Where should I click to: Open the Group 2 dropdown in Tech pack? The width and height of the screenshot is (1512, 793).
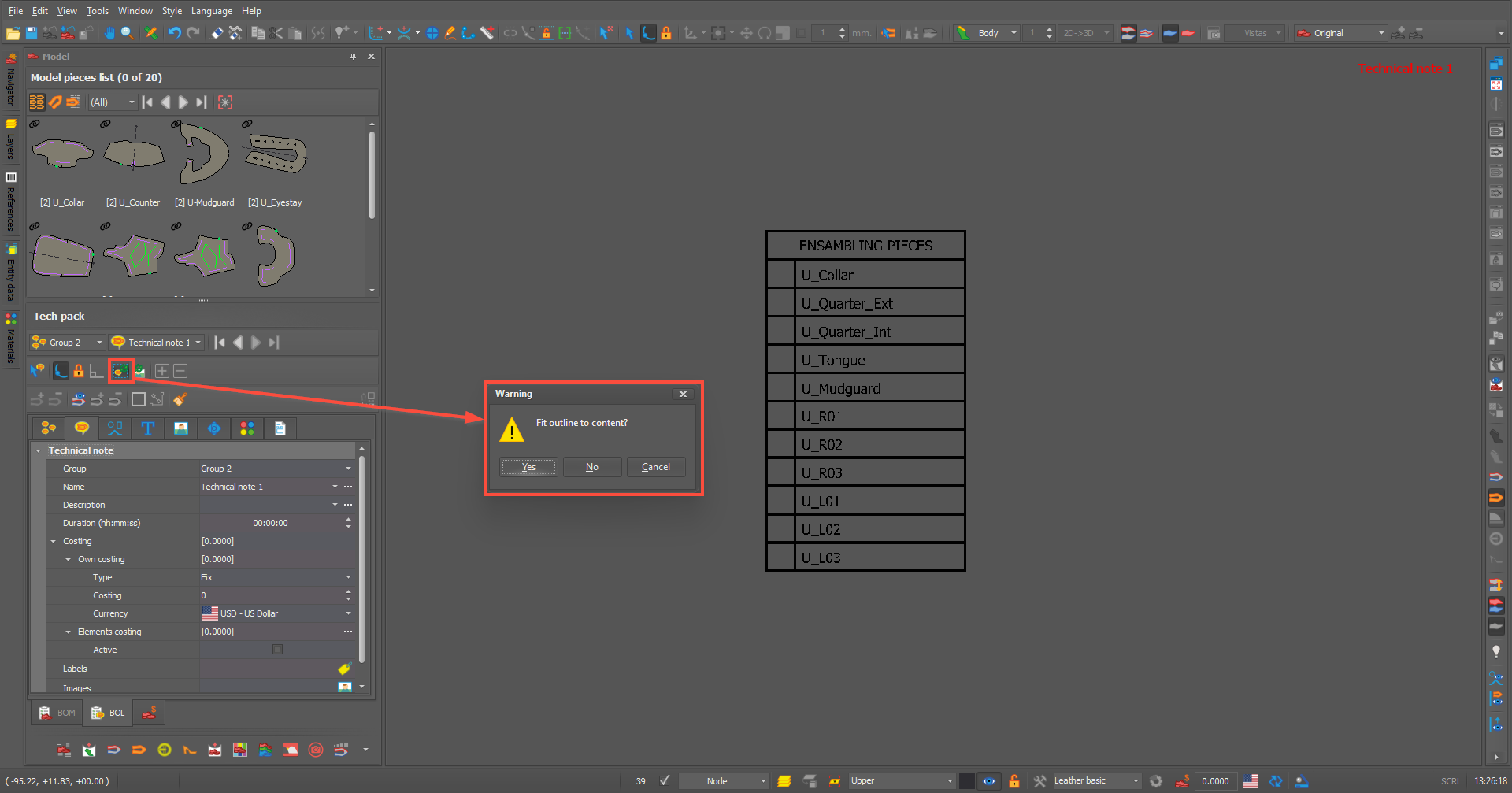(x=99, y=343)
